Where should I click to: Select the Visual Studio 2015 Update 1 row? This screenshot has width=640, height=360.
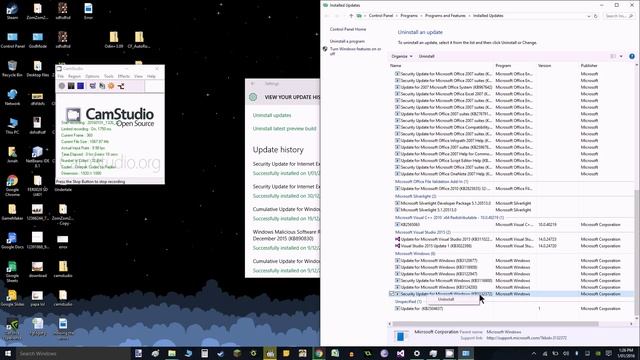pyautogui.click(x=511, y=246)
